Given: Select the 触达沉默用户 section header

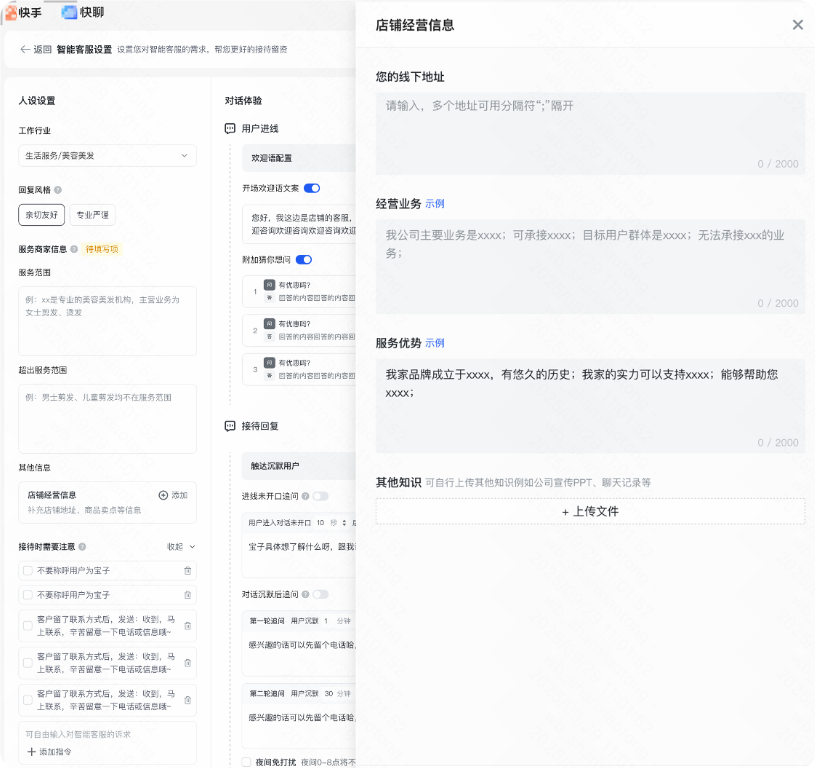Looking at the screenshot, I should [x=274, y=465].
